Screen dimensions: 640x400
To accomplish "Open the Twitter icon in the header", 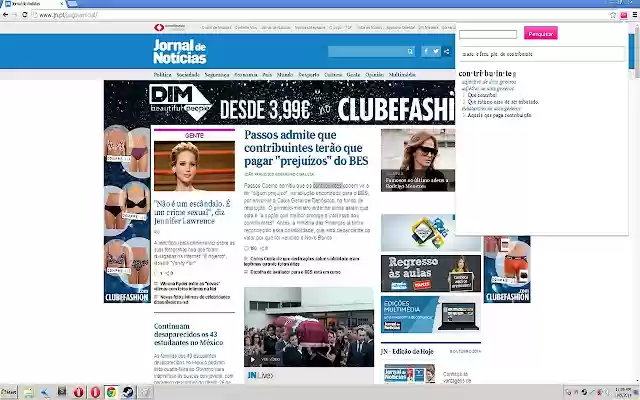I will (x=436, y=51).
